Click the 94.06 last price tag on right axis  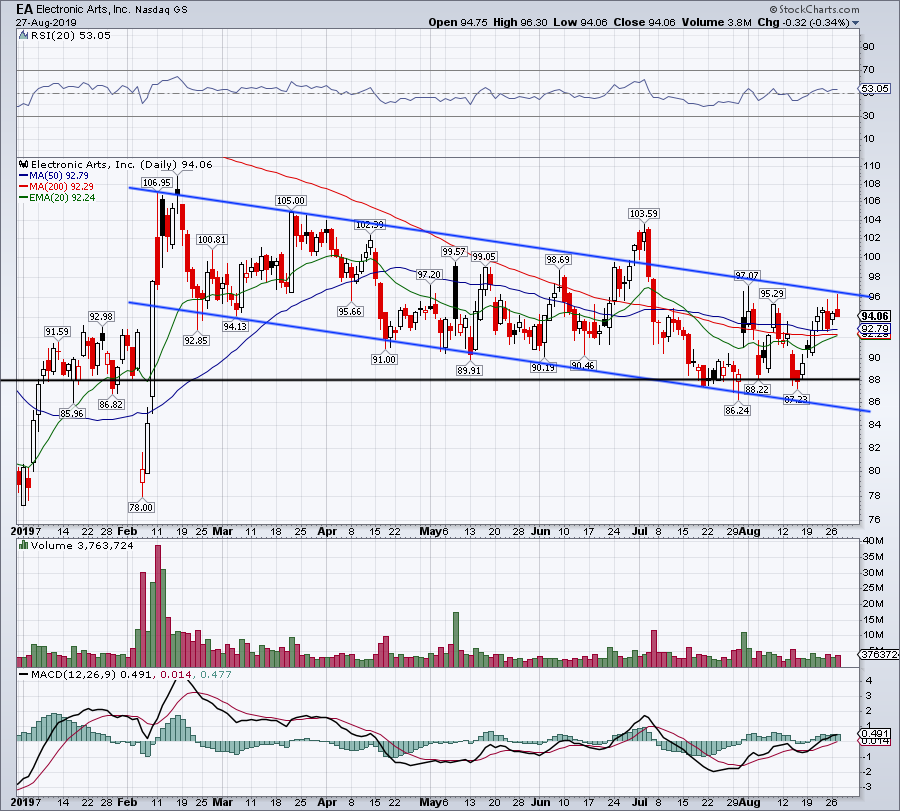pos(875,316)
